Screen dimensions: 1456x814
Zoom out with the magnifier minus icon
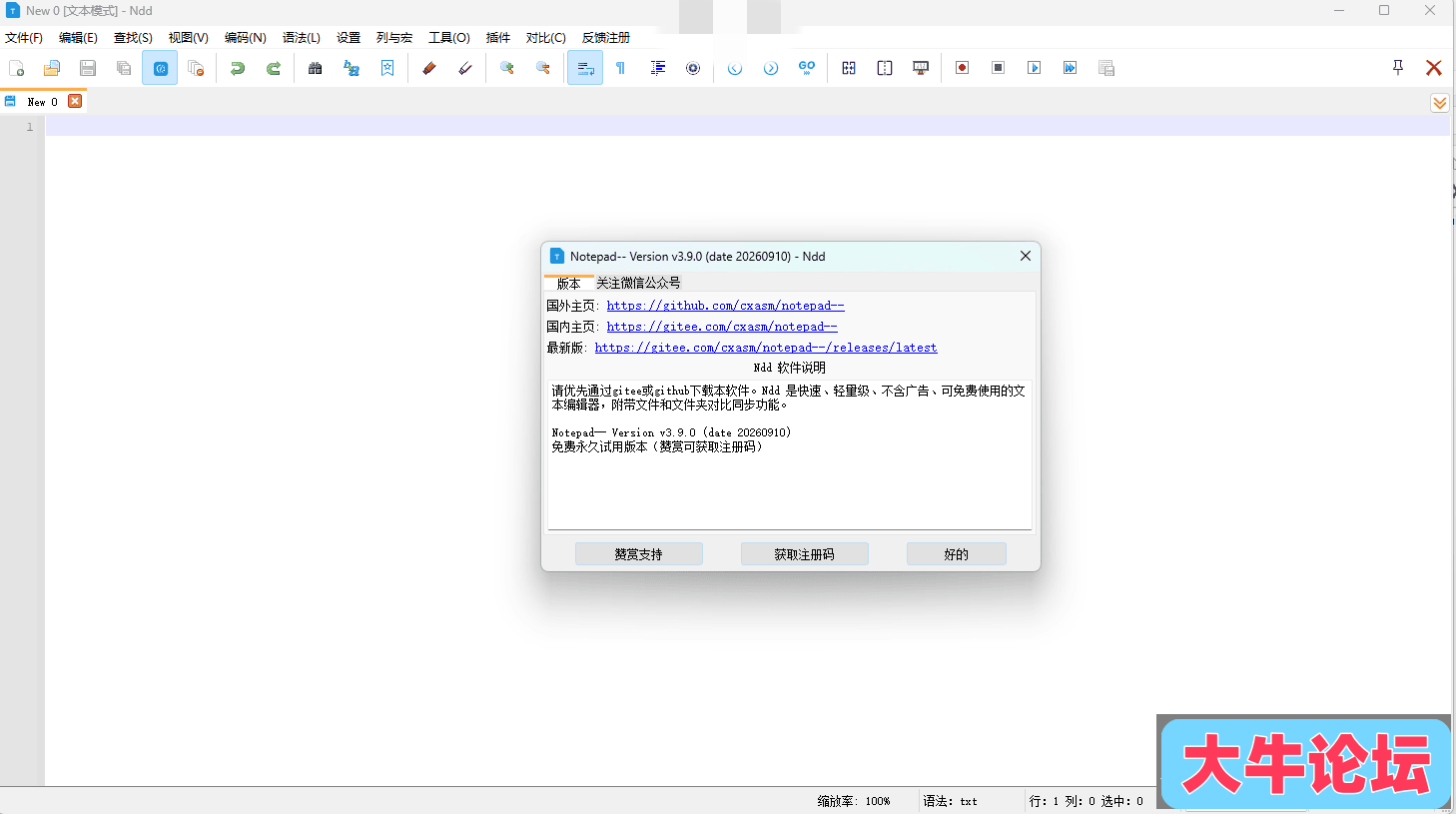(x=543, y=68)
